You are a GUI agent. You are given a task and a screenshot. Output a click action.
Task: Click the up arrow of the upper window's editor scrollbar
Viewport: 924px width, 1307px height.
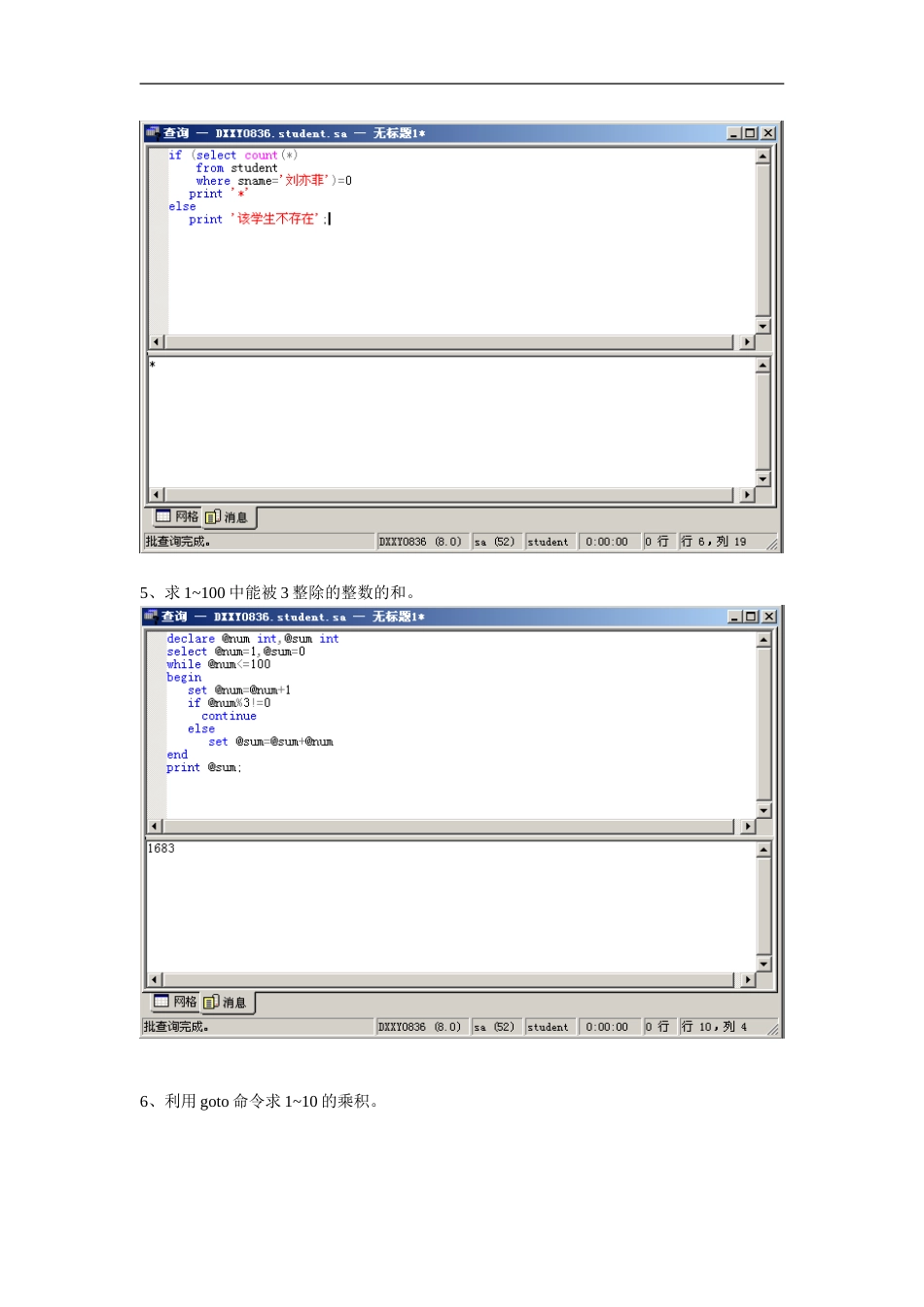764,156
